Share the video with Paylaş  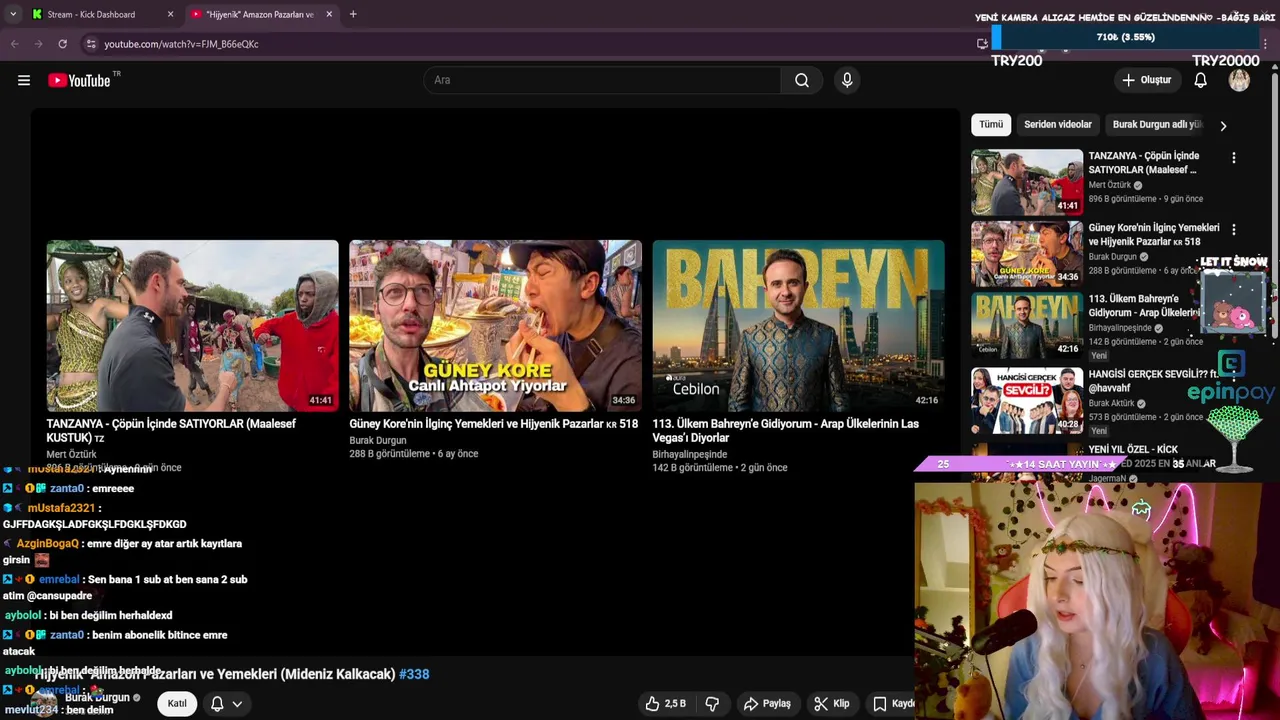(767, 704)
